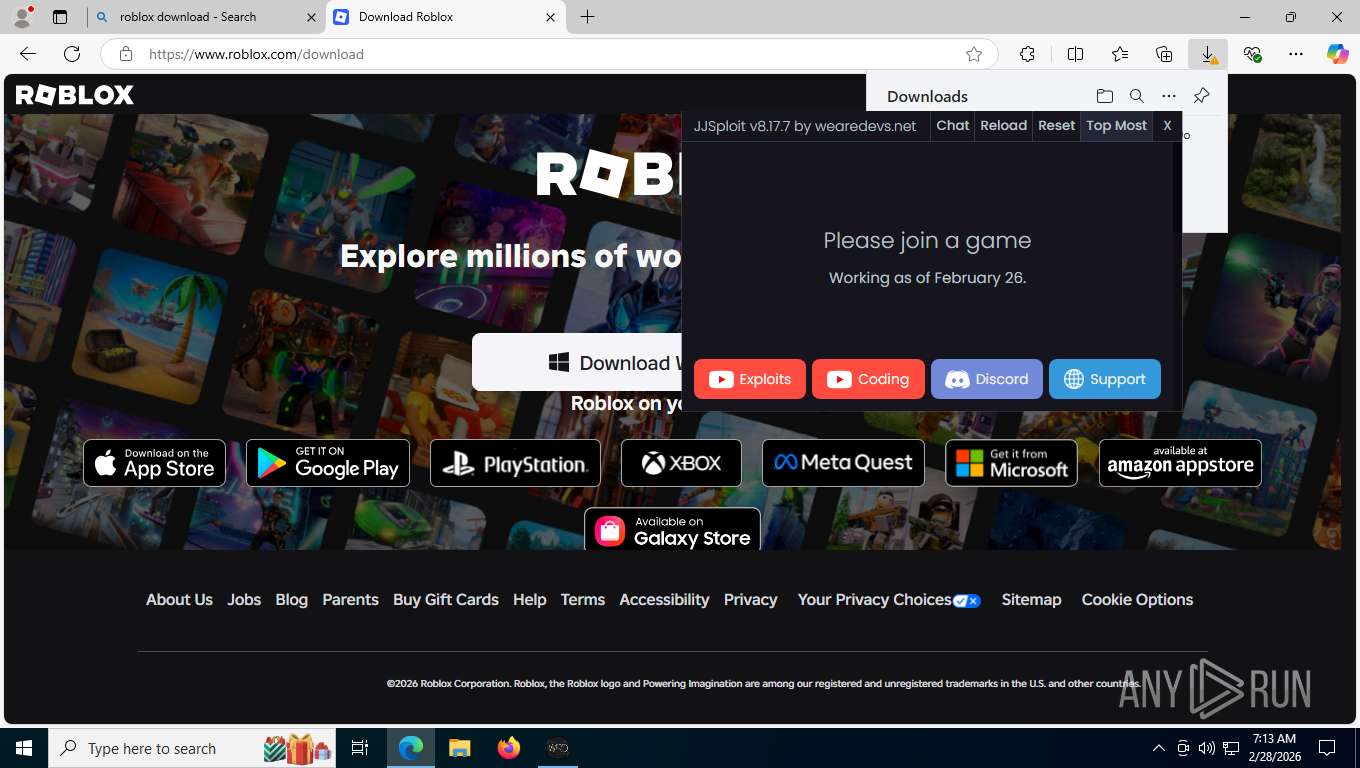
Task: Click the Meta Quest badge
Action: [x=843, y=463]
